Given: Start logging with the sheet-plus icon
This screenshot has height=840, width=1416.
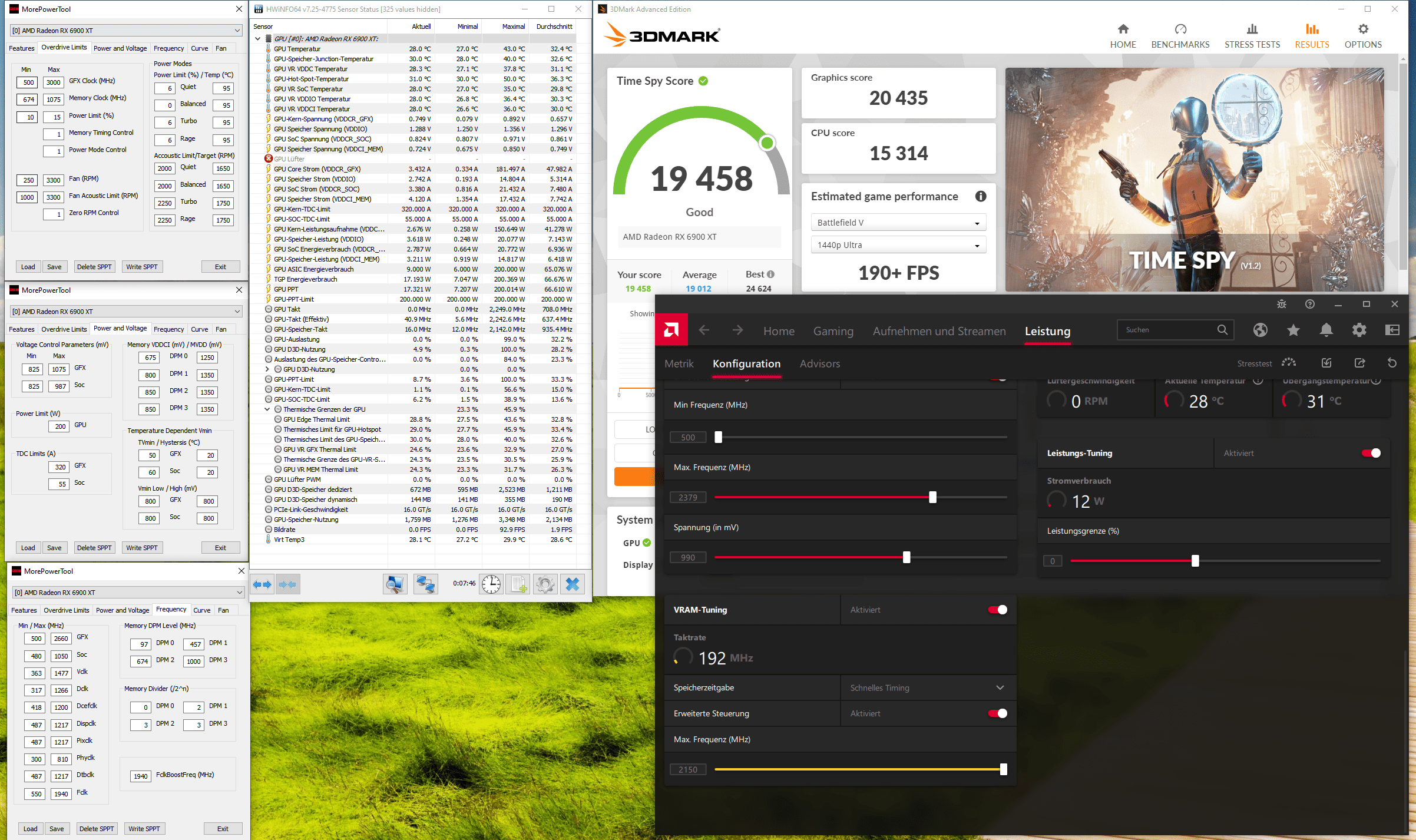Looking at the screenshot, I should [518, 584].
